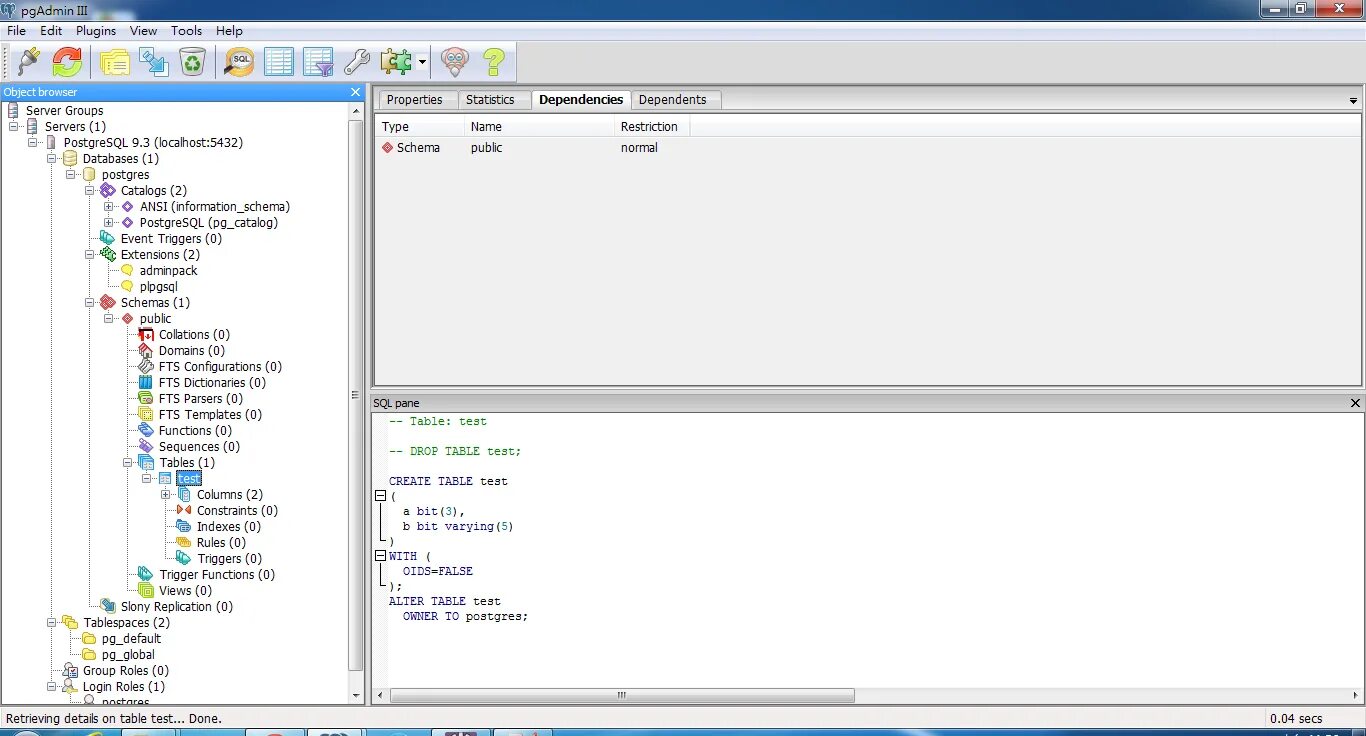1366x736 pixels.
Task: Select the plpgsql extension
Action: point(159,287)
